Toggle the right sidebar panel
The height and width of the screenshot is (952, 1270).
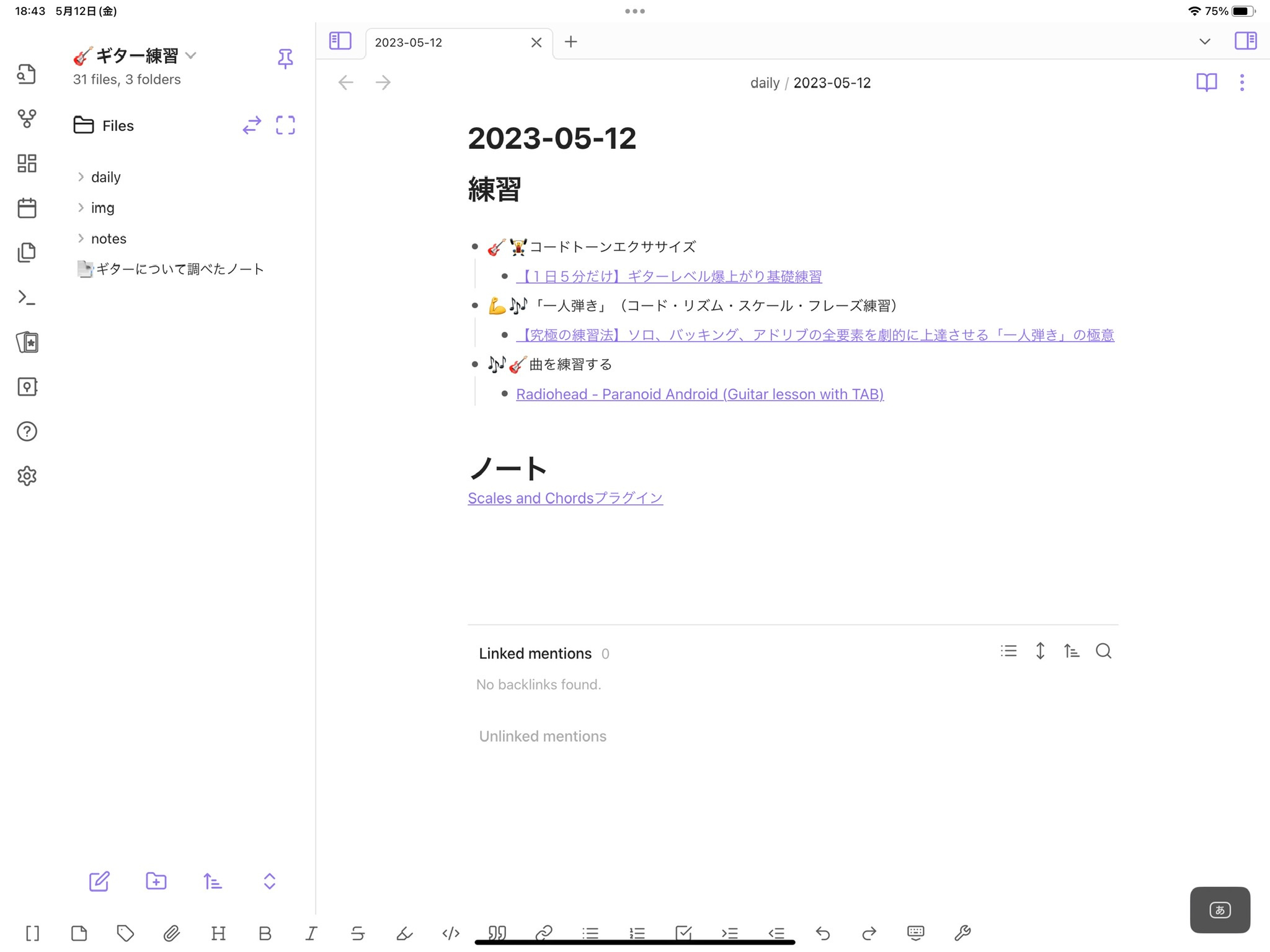(1245, 41)
